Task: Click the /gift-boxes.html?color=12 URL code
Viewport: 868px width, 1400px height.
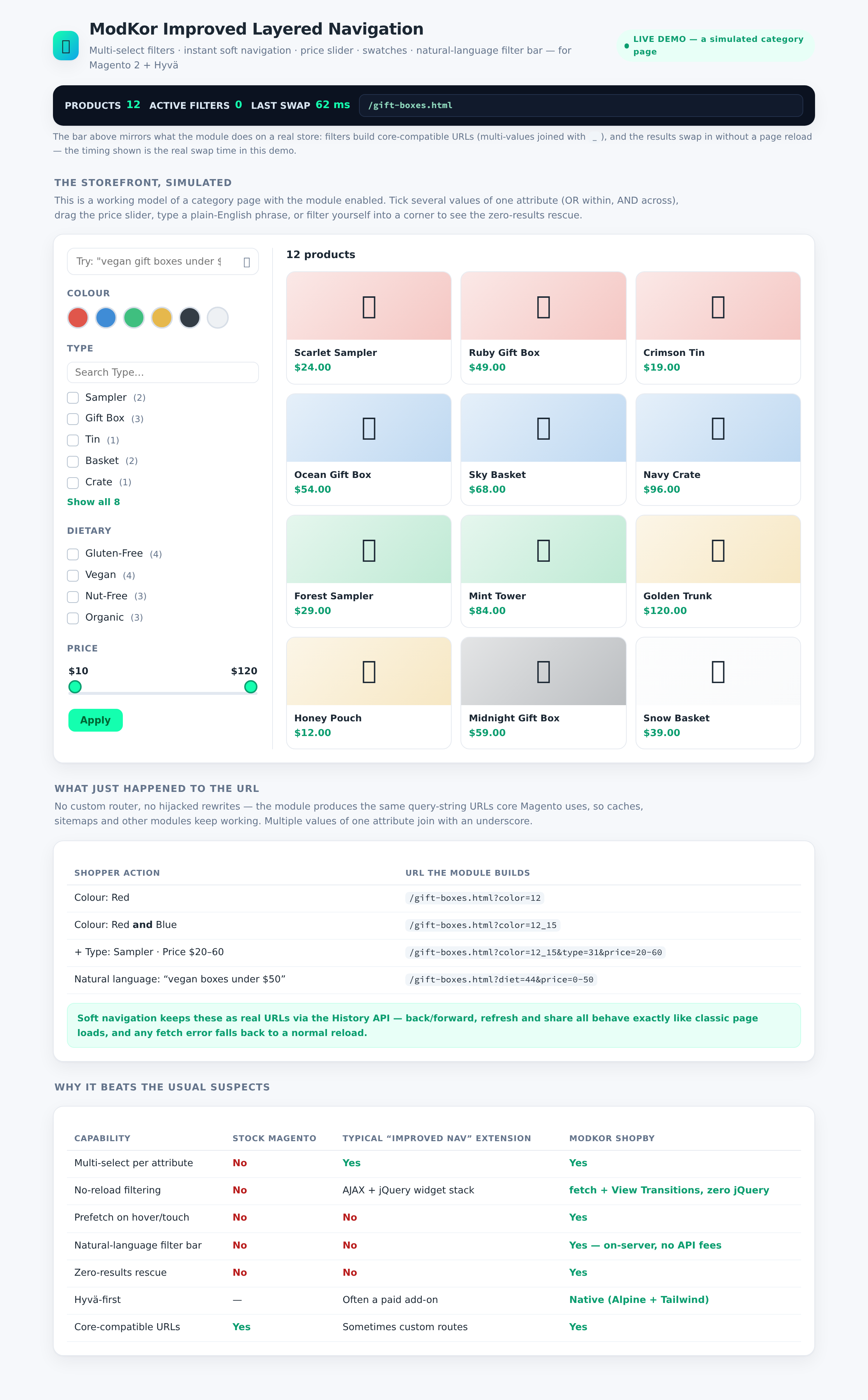Action: pyautogui.click(x=475, y=898)
